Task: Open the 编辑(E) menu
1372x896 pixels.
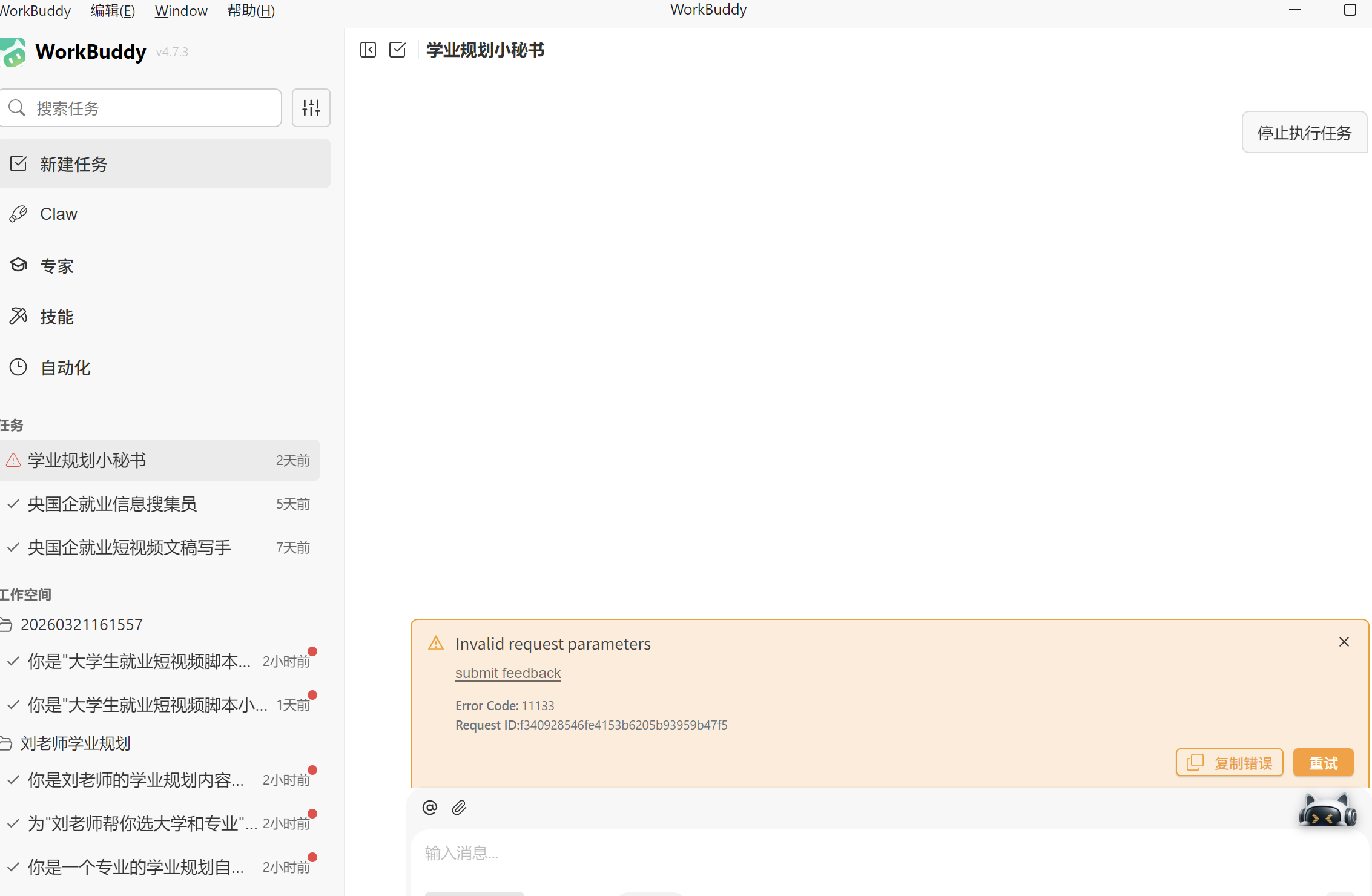Action: tap(113, 10)
